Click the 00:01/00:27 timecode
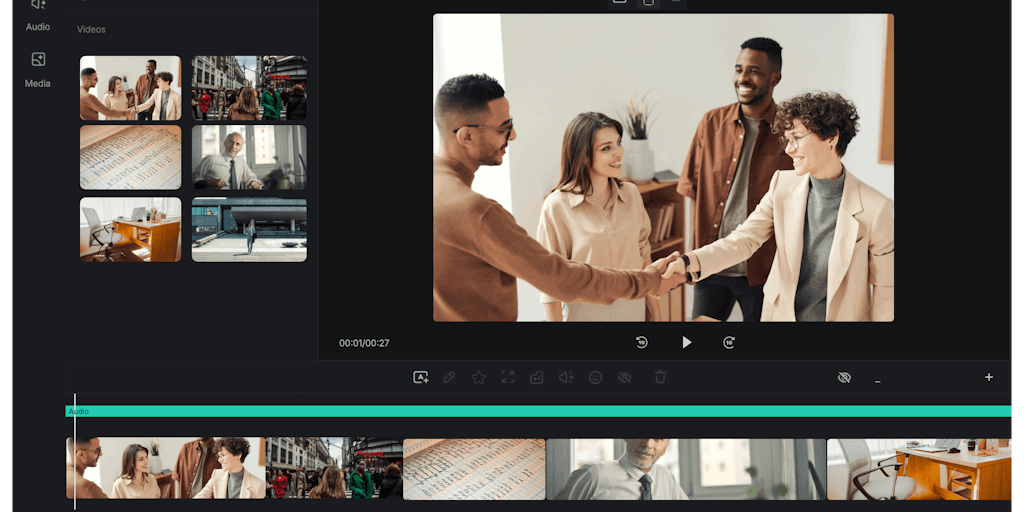Screen dimensions: 1024x512 364,343
